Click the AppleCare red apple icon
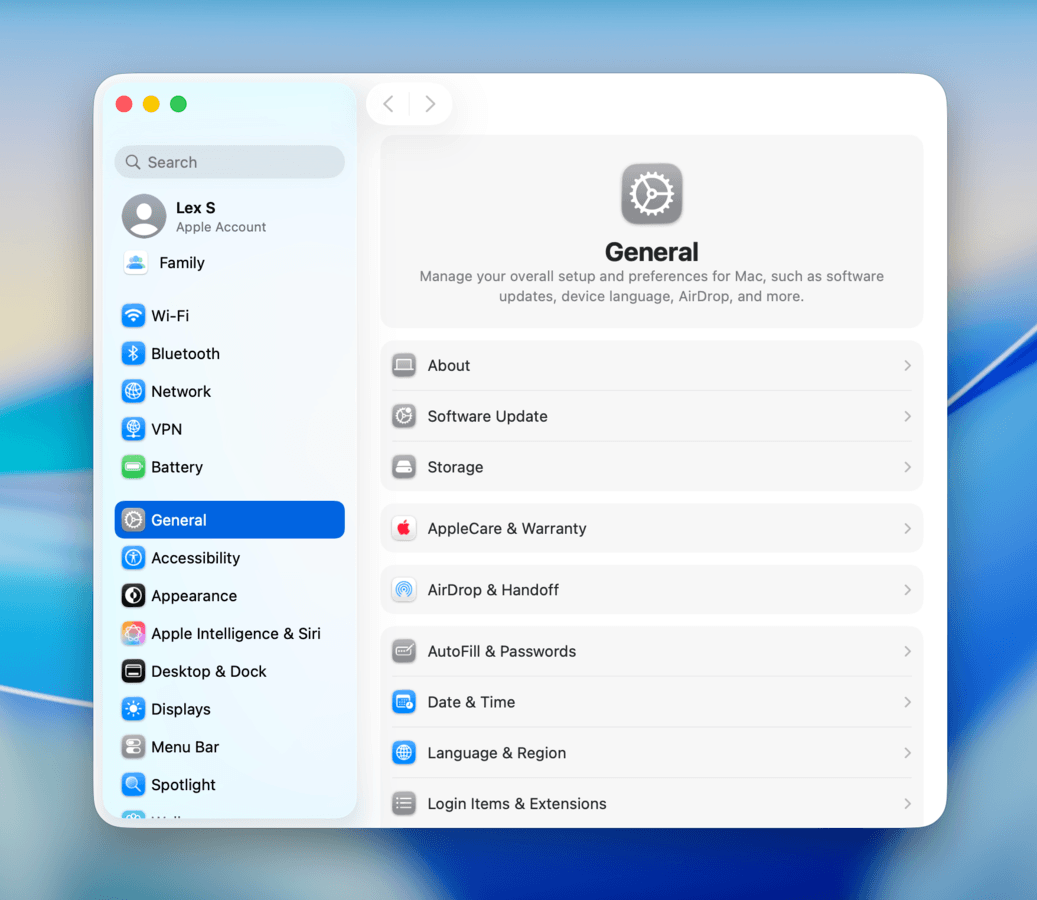 point(403,528)
